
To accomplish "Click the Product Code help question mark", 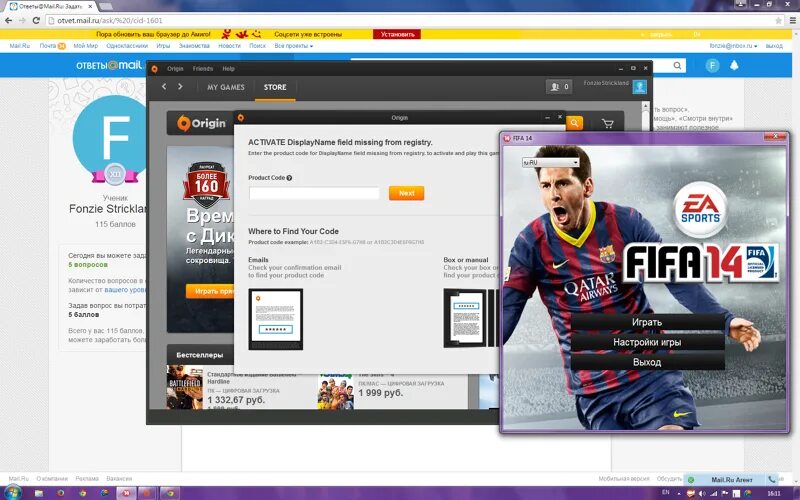I will coord(289,178).
